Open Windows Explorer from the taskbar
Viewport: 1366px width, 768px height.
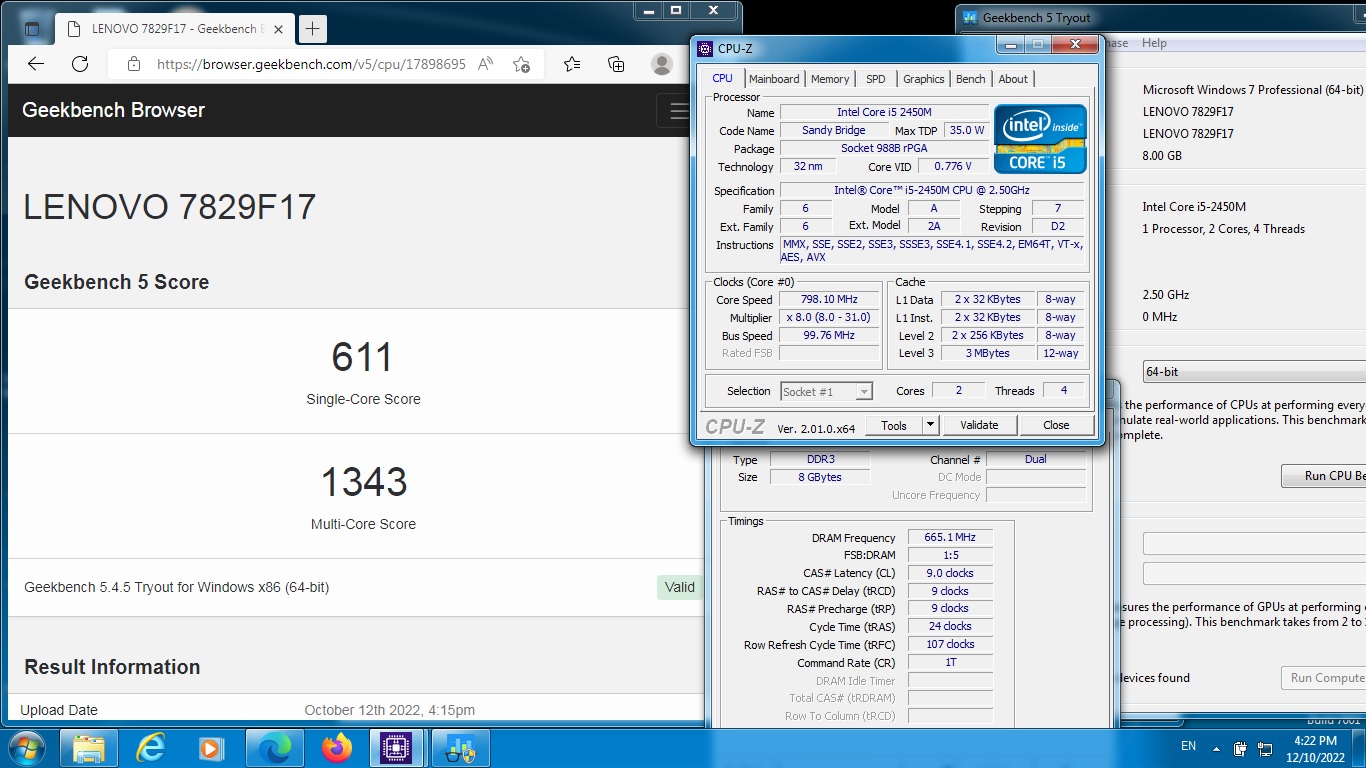click(89, 747)
